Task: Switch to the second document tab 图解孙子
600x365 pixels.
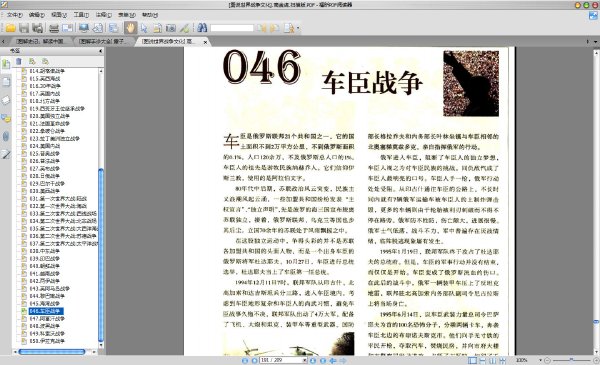Action: click(103, 41)
